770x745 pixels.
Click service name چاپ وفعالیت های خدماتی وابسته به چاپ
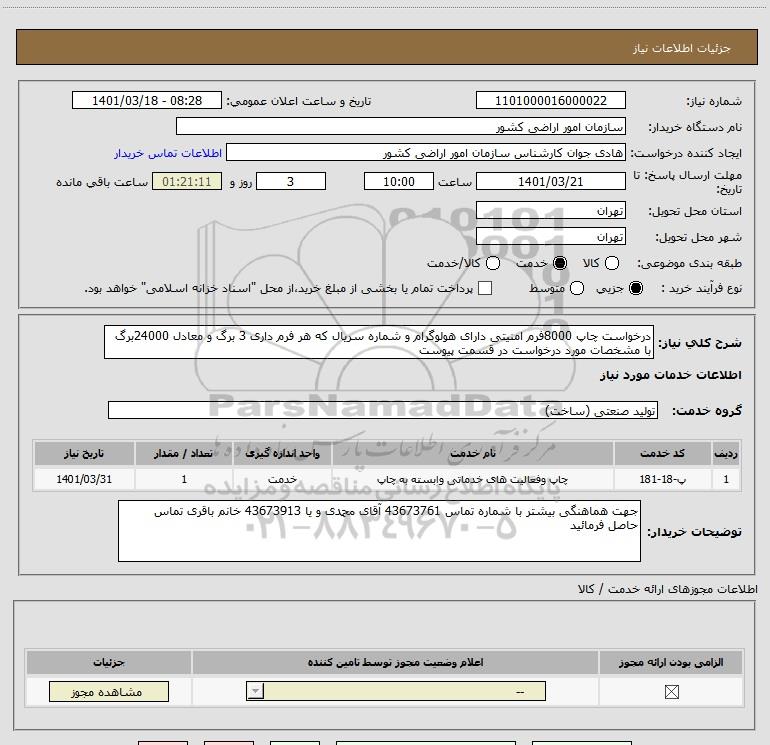[472, 479]
